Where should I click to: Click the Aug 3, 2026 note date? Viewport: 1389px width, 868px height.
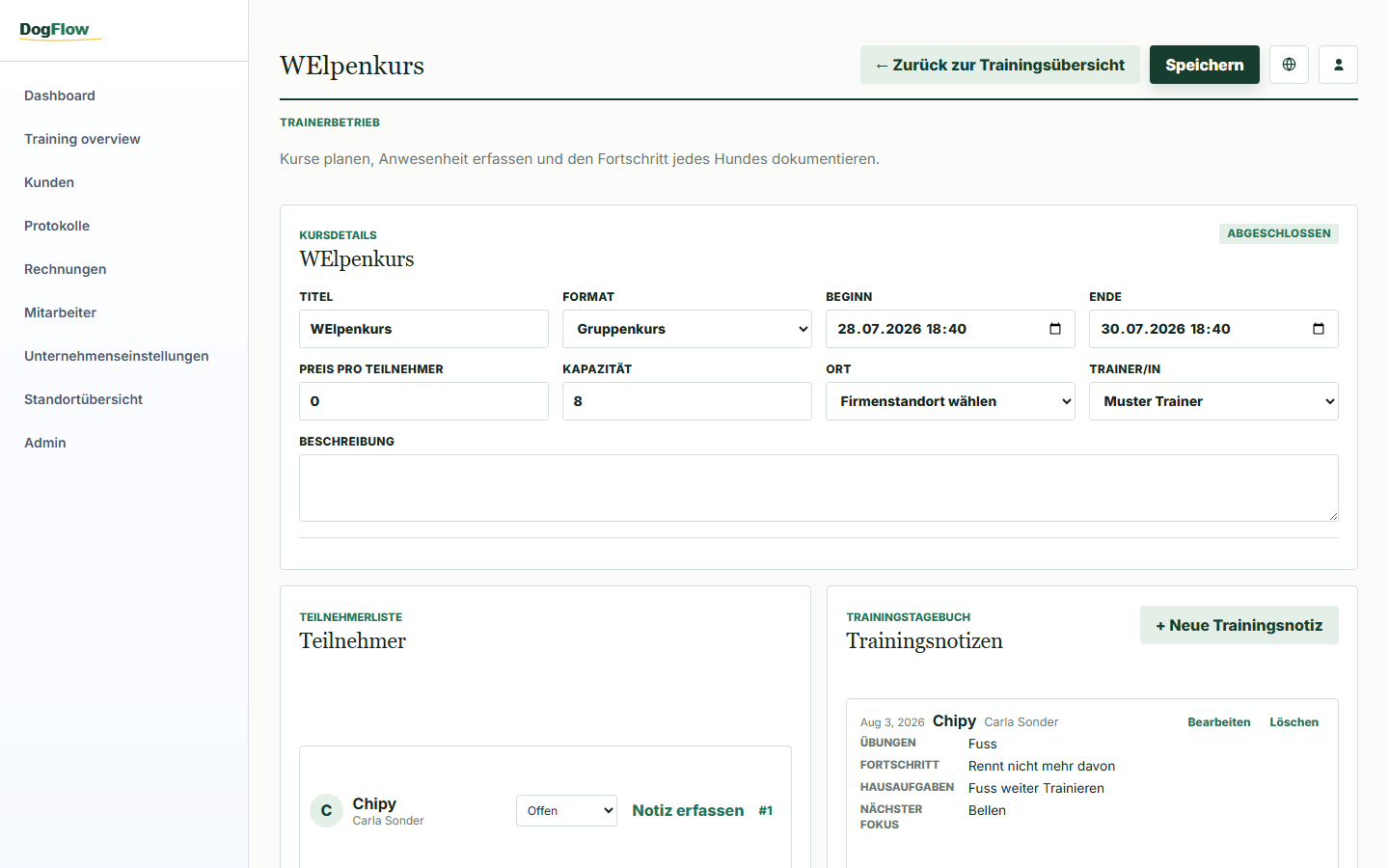pyautogui.click(x=892, y=722)
